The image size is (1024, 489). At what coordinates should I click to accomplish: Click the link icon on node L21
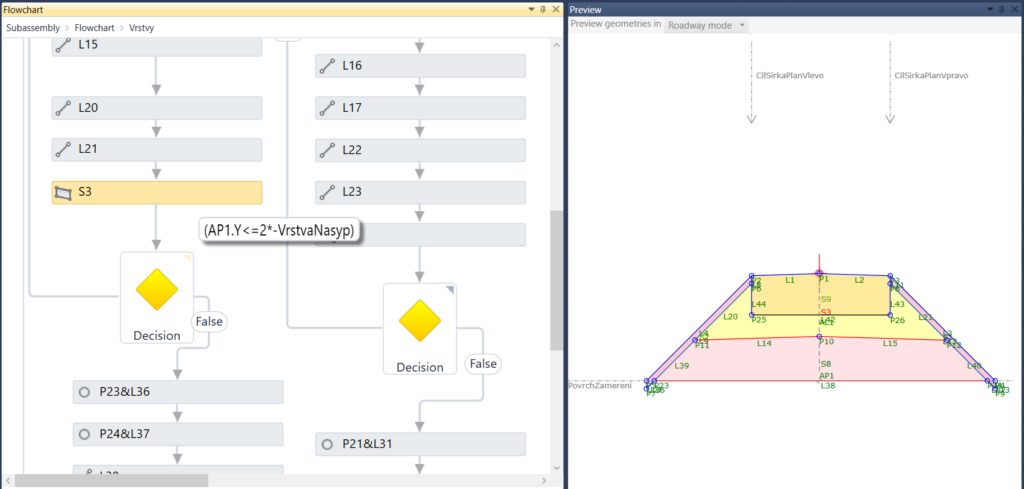point(63,150)
